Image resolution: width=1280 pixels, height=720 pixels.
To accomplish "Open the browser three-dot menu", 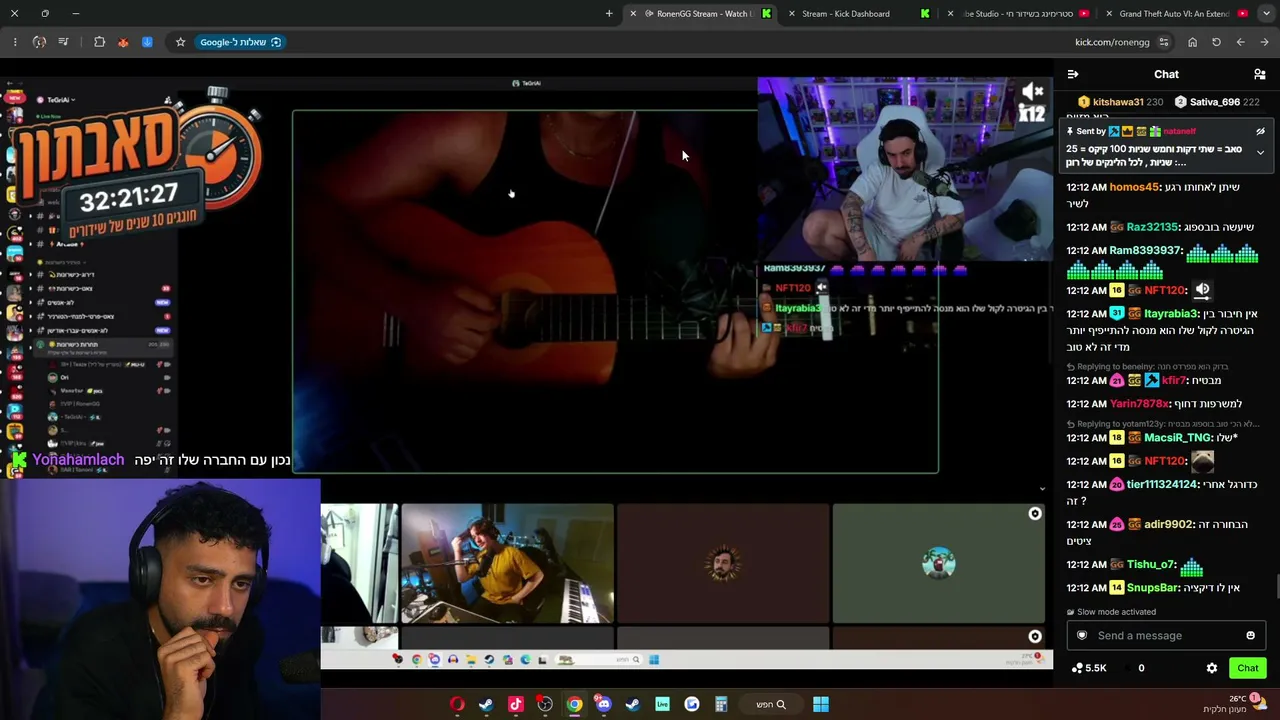I will (15, 42).
